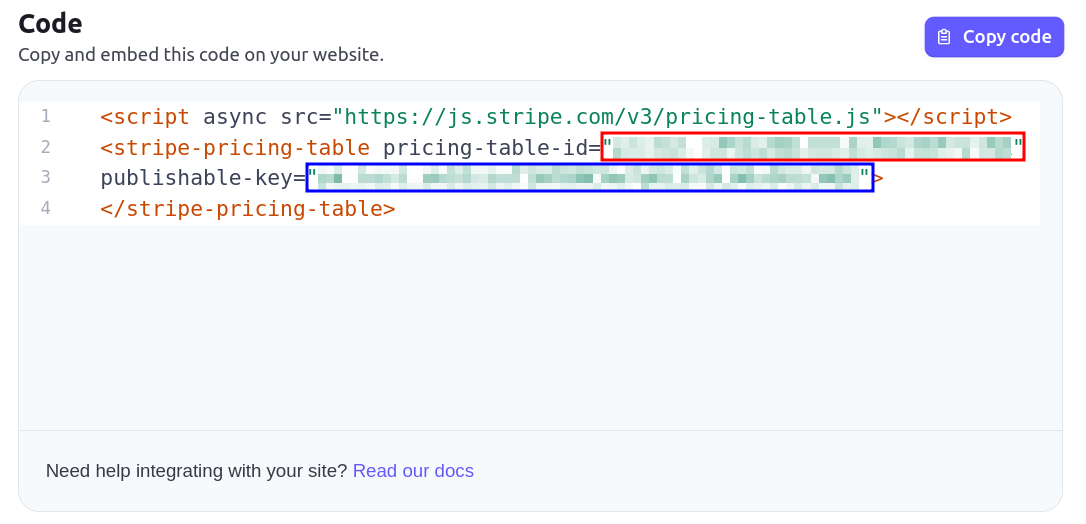Select line number 2 in code gutter
This screenshot has width=1086, height=524.
click(46, 147)
